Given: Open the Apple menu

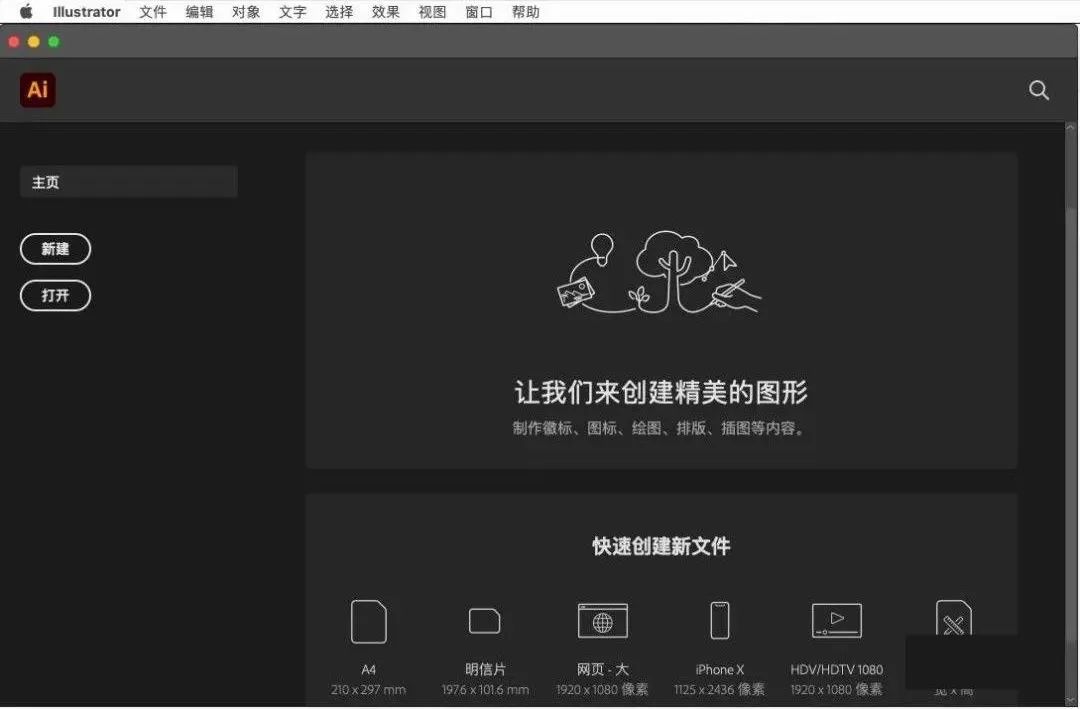Looking at the screenshot, I should (25, 12).
